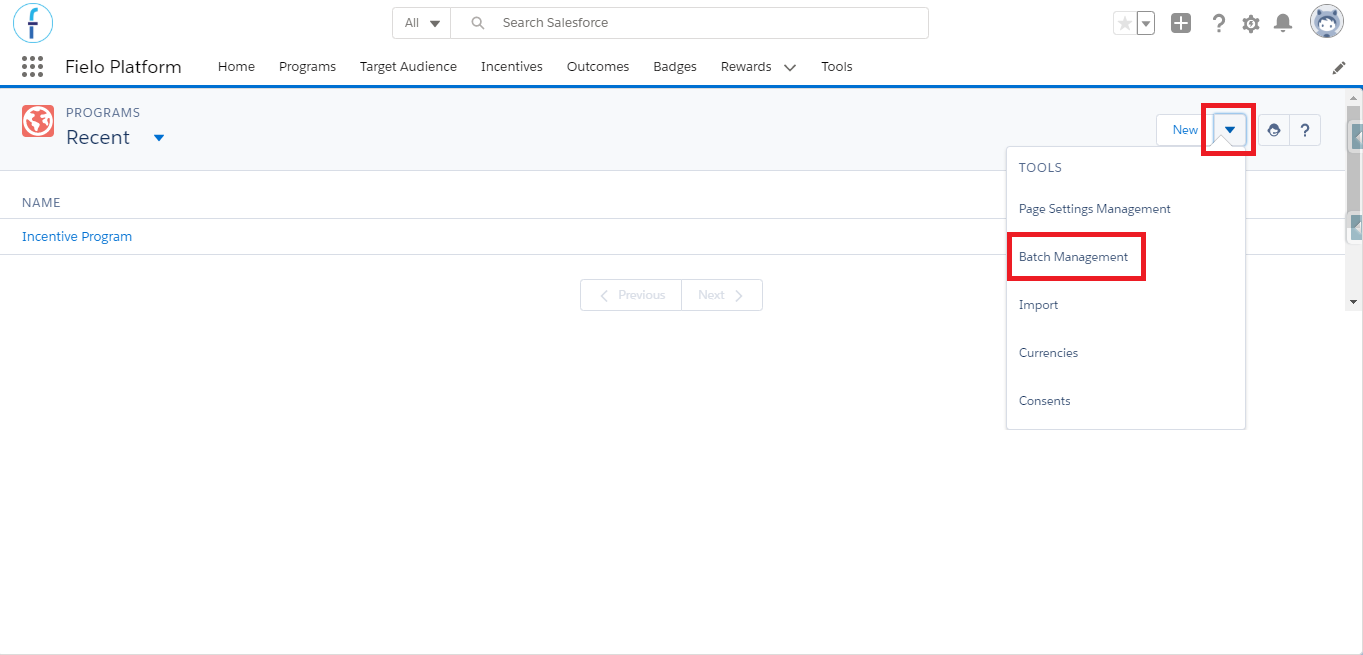Open the user profile avatar
The image size is (1363, 655).
(1327, 22)
